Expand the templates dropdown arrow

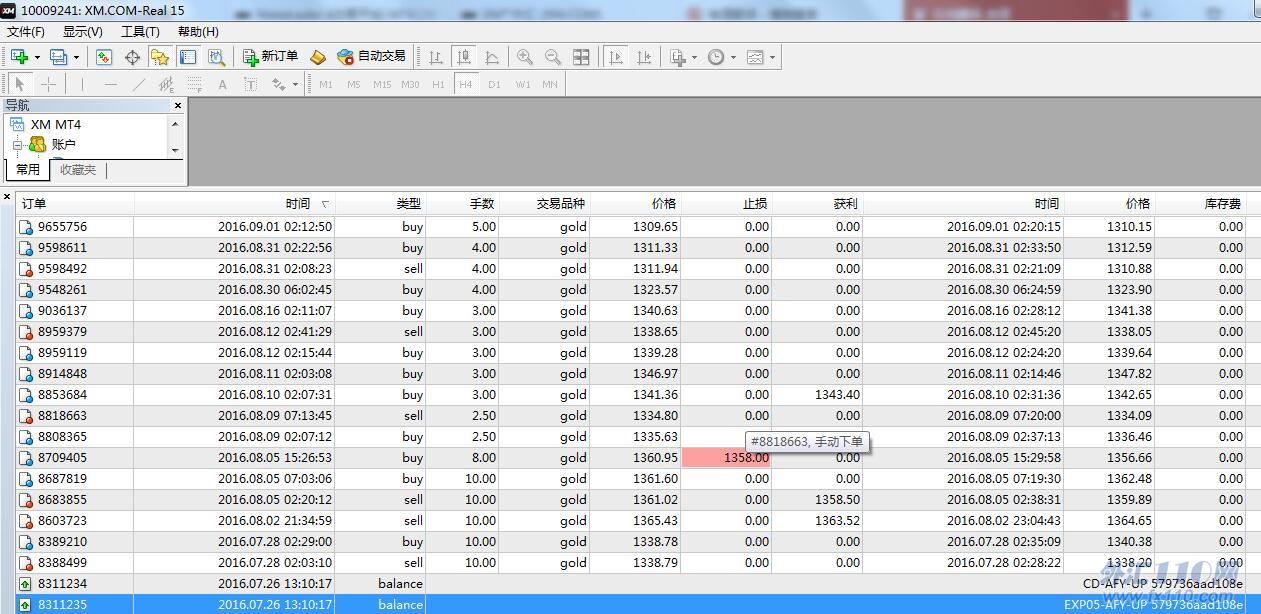click(772, 57)
